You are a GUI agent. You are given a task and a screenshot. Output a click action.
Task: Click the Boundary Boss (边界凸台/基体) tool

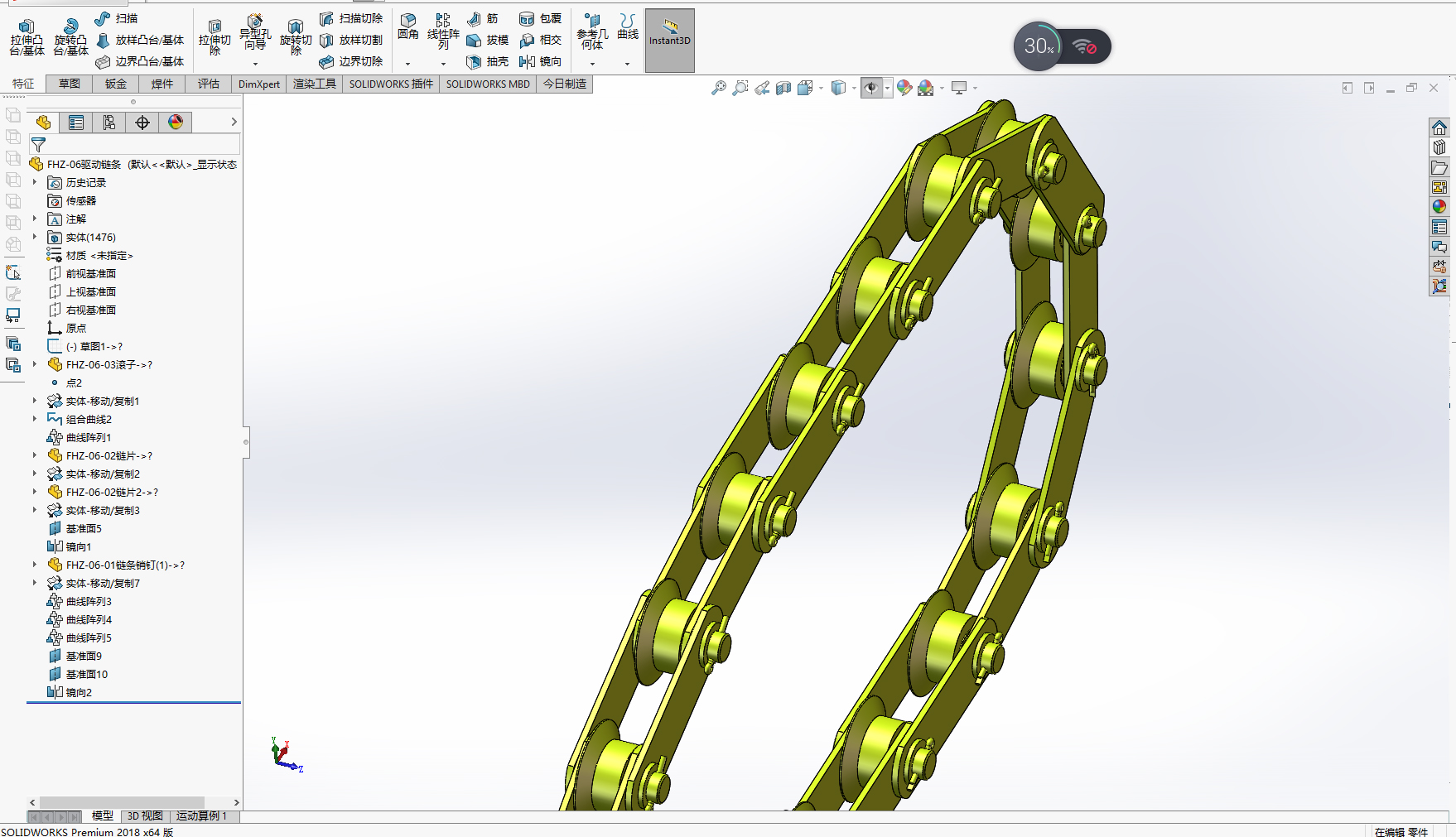(140, 61)
